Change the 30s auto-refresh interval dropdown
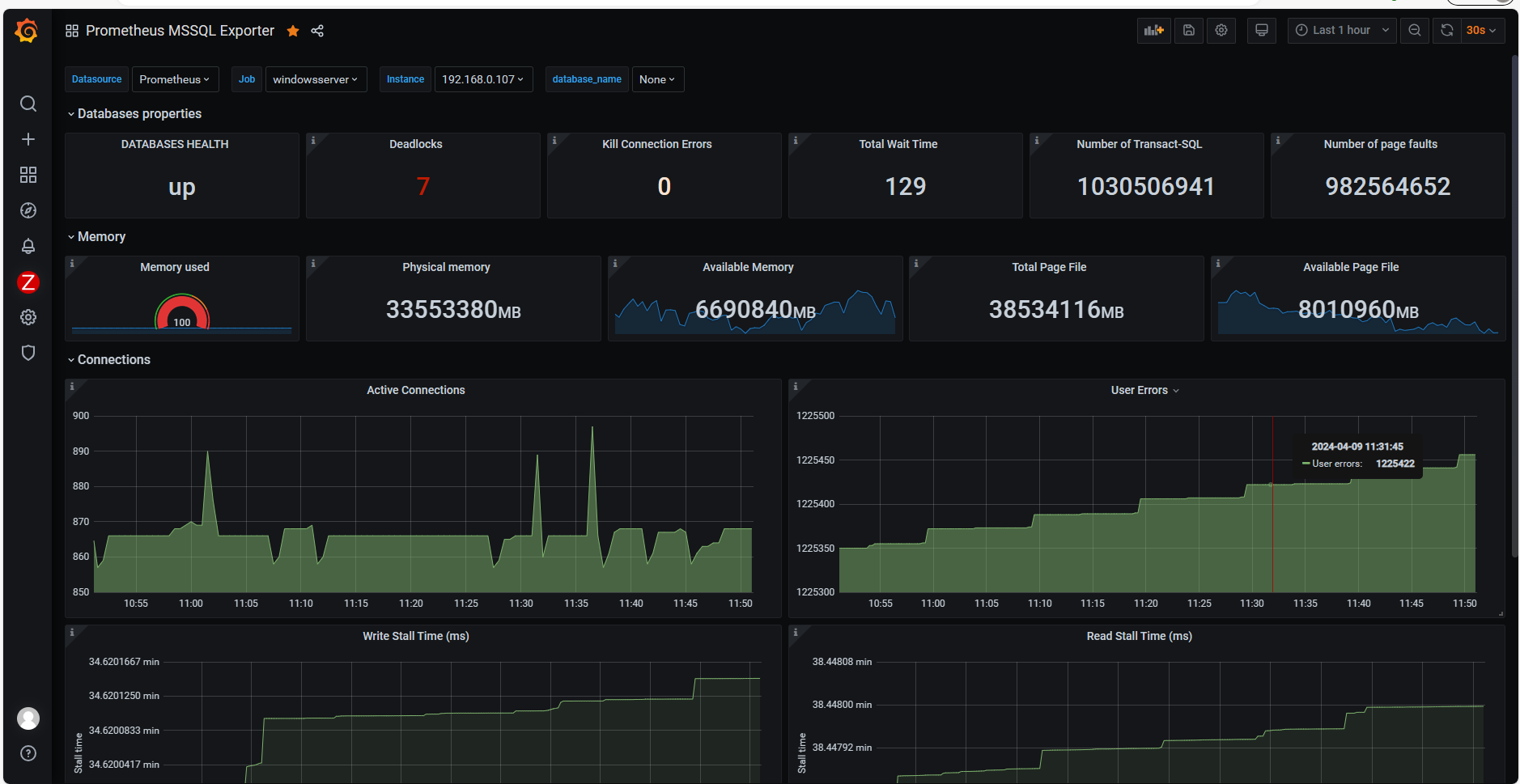The height and width of the screenshot is (784, 1520). (x=1478, y=30)
